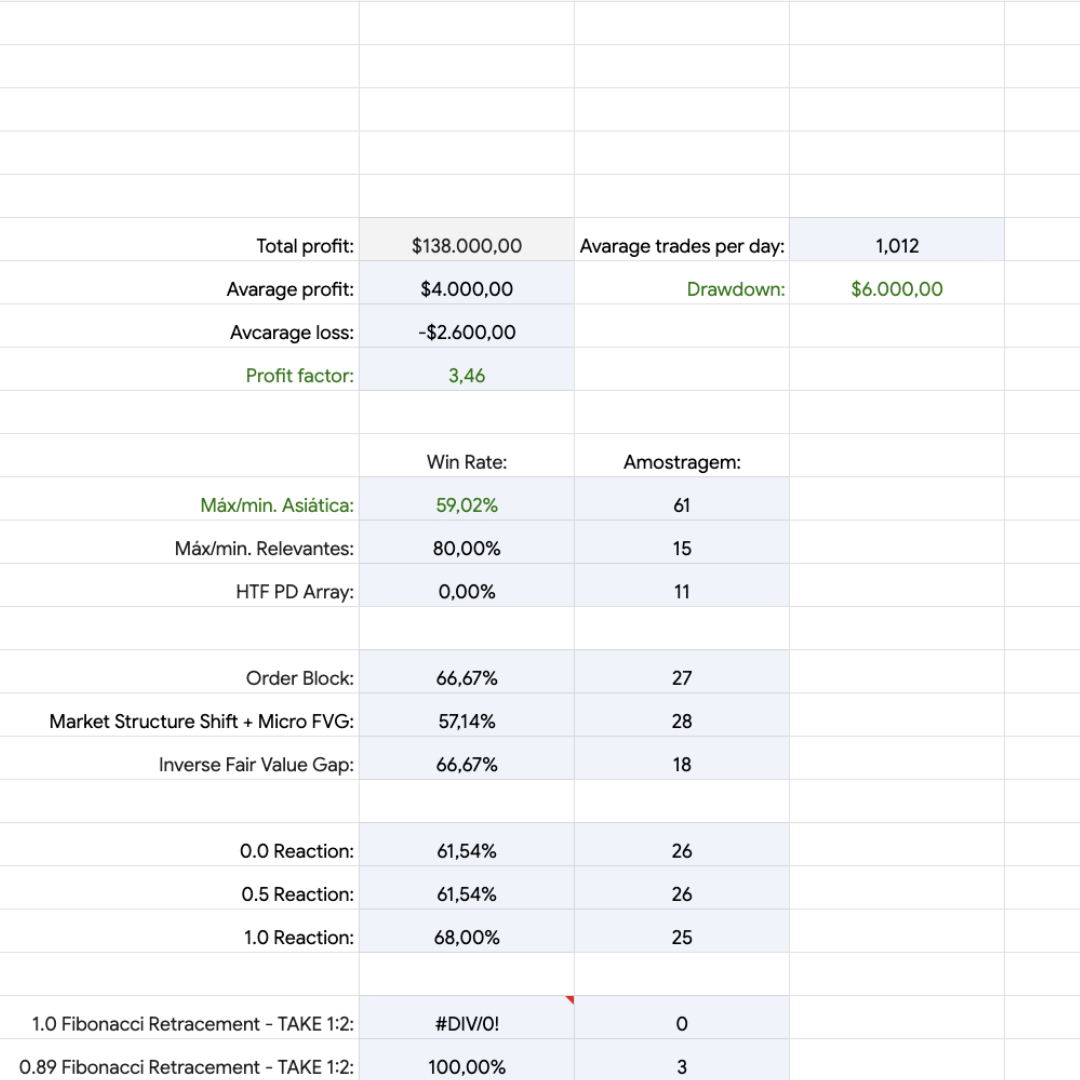
Task: Select the Win Rate column header cell
Action: click(466, 462)
